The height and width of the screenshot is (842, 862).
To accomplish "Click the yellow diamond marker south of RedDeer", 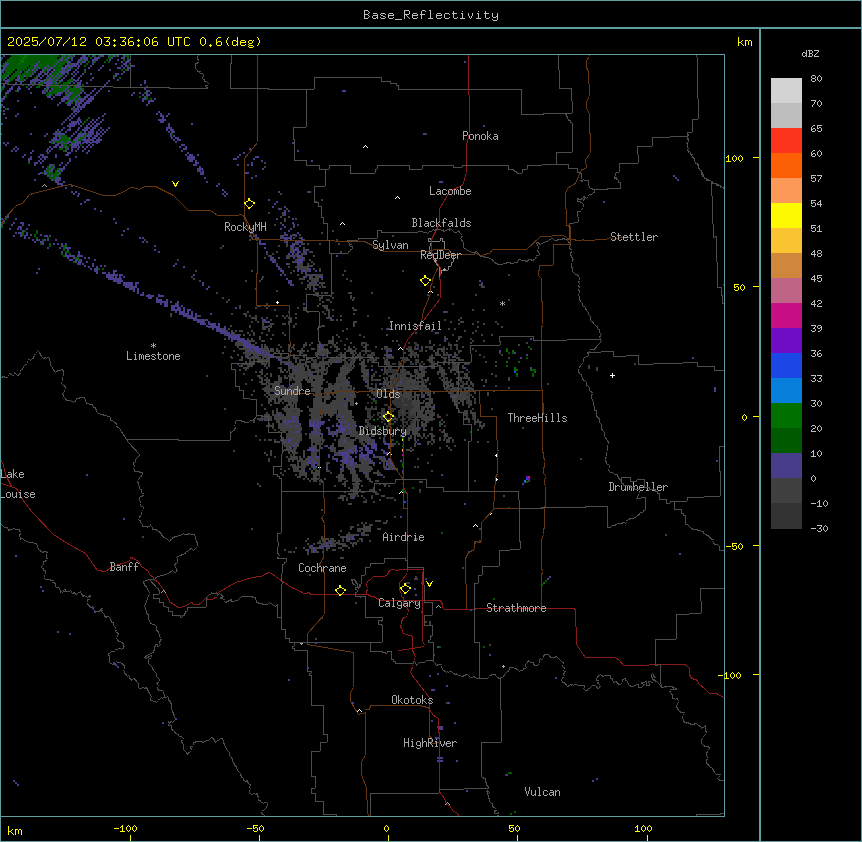I will pyautogui.click(x=425, y=281).
